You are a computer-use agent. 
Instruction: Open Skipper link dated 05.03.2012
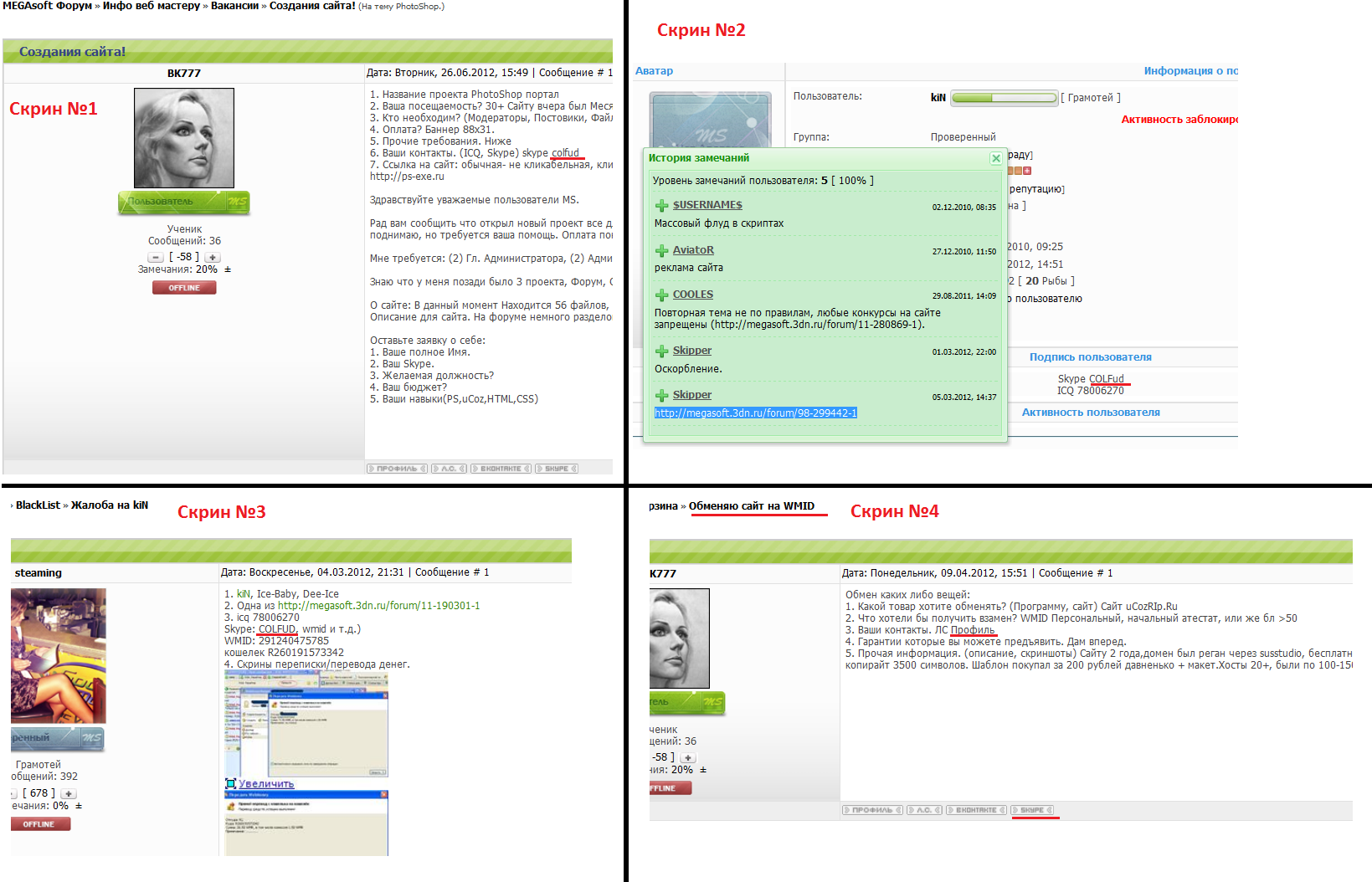(692, 395)
